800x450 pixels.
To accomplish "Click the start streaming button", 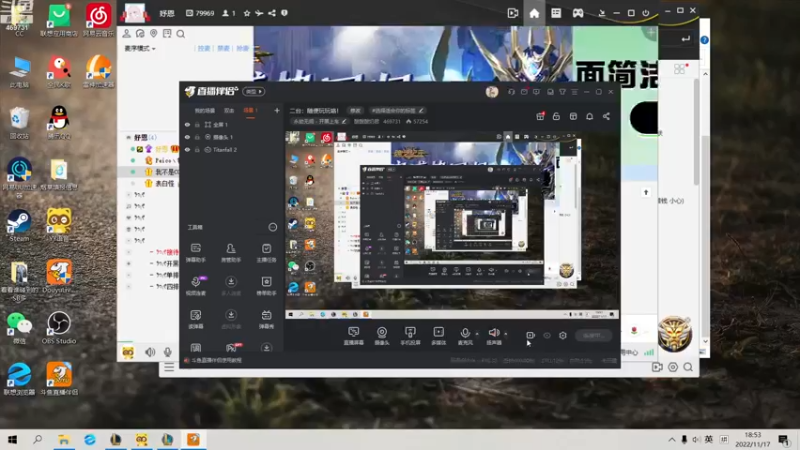I will (593, 335).
